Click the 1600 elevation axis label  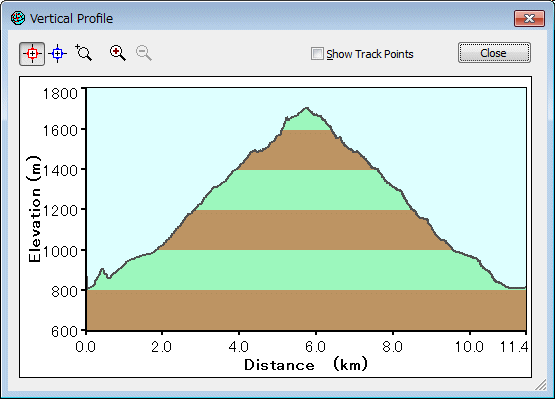tap(60, 131)
